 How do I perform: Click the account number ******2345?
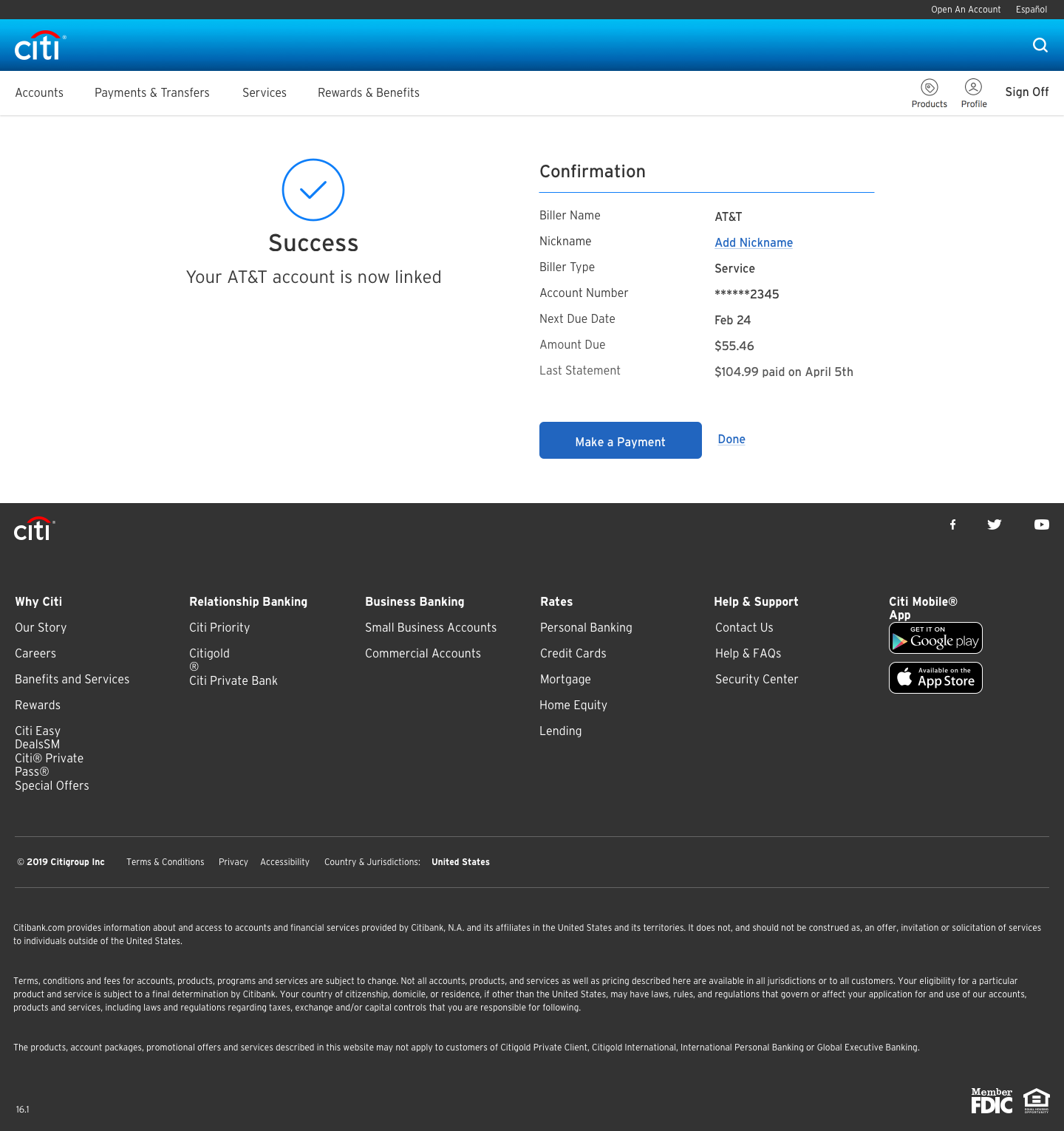point(747,294)
